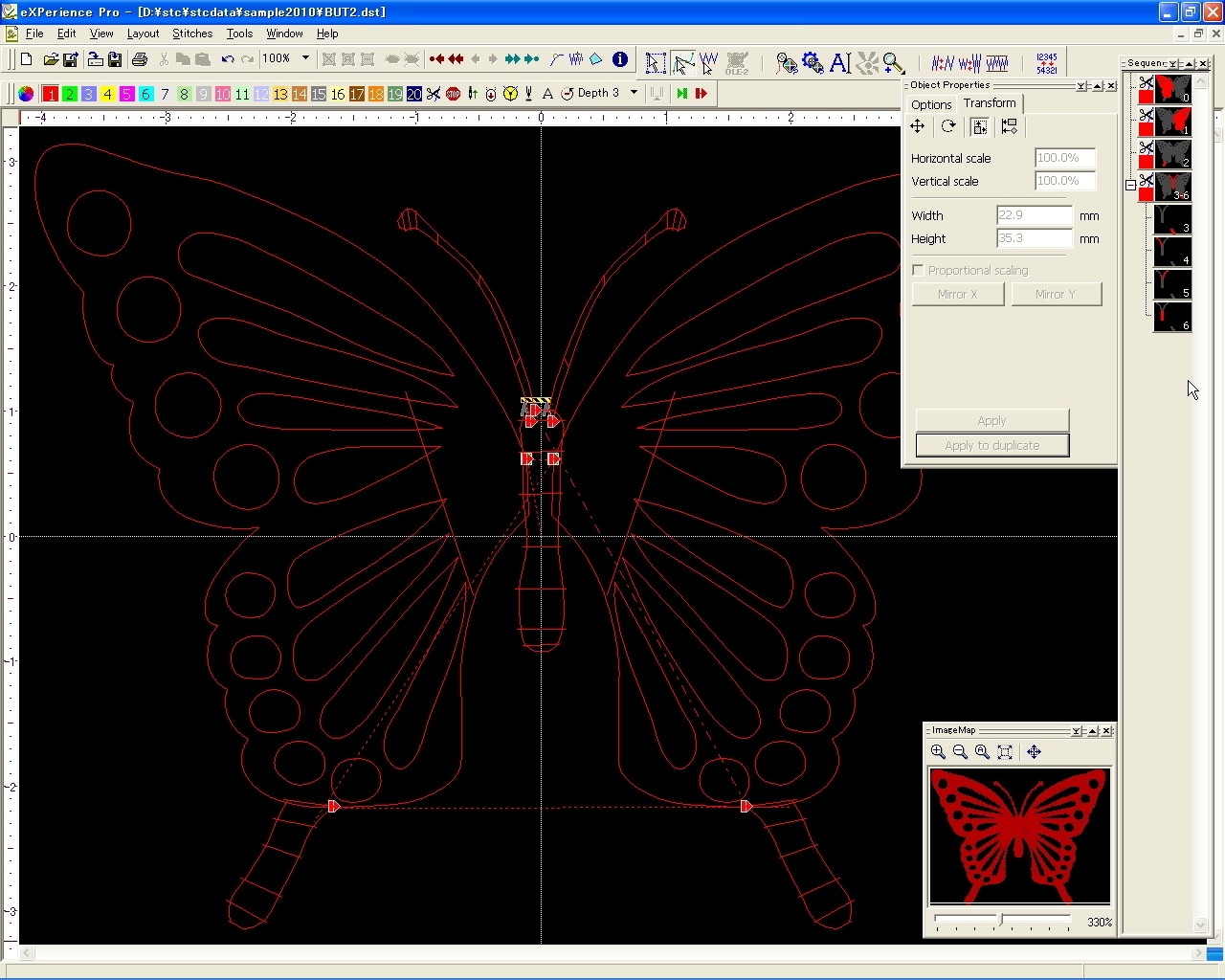This screenshot has height=980, width=1225.
Task: Click the Mirror X button
Action: pyautogui.click(x=958, y=294)
